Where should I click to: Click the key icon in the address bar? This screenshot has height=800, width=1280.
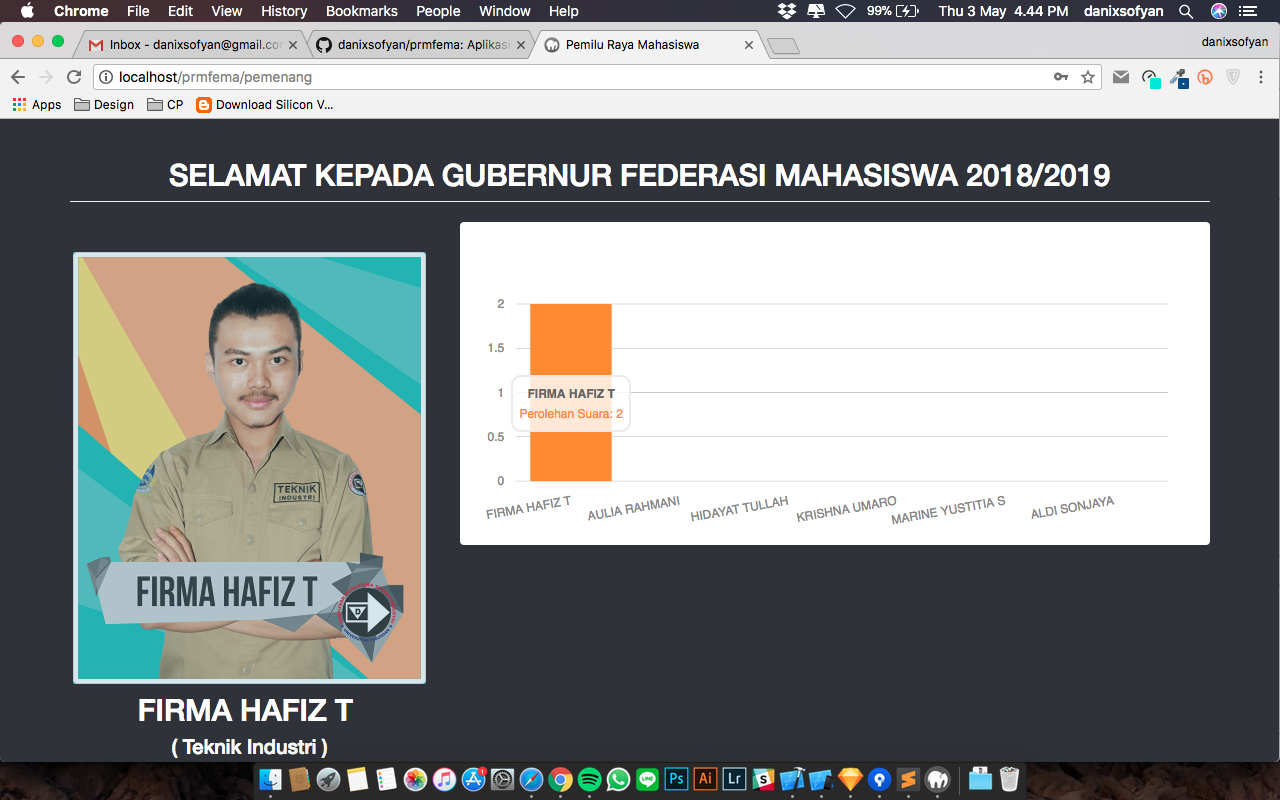click(x=1060, y=76)
